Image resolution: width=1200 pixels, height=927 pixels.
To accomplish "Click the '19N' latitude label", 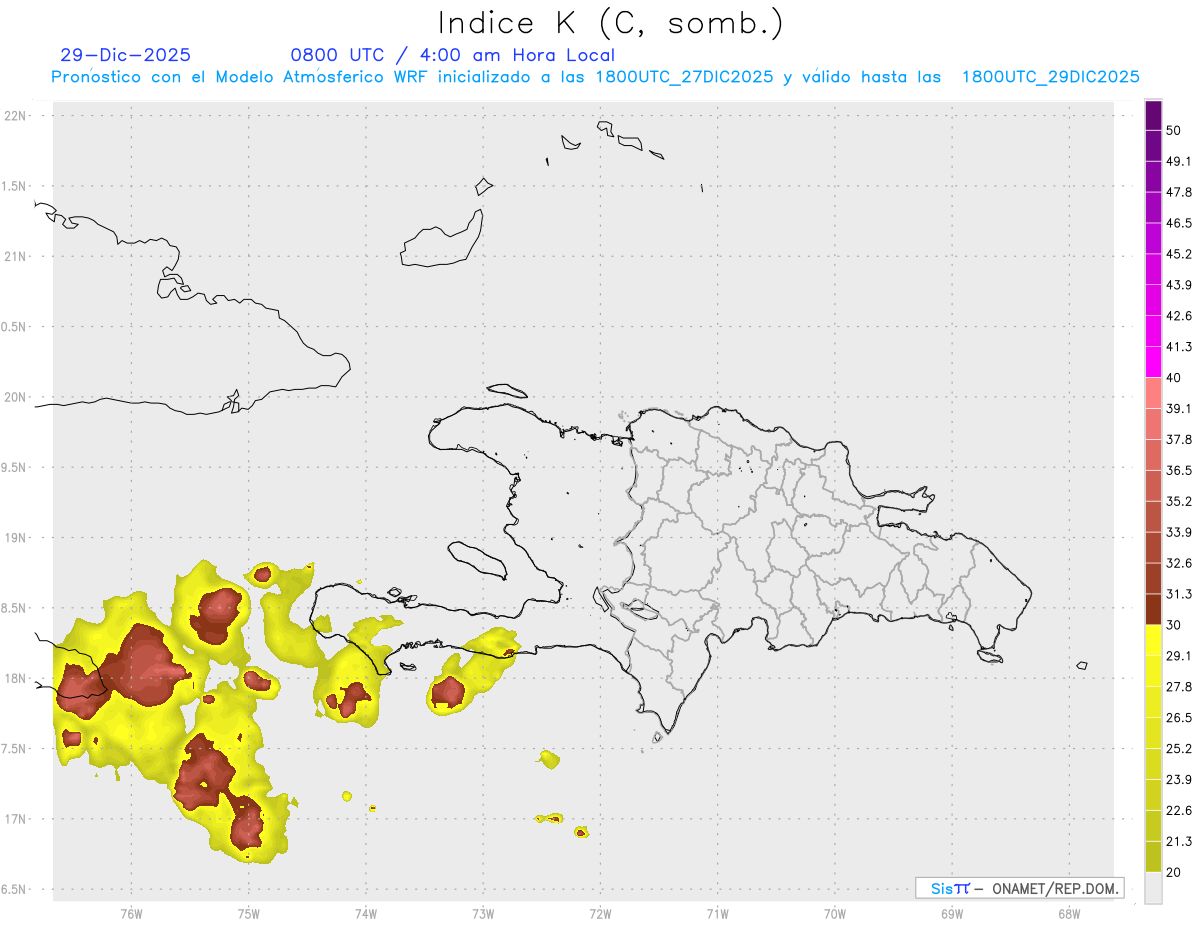I will point(15,538).
